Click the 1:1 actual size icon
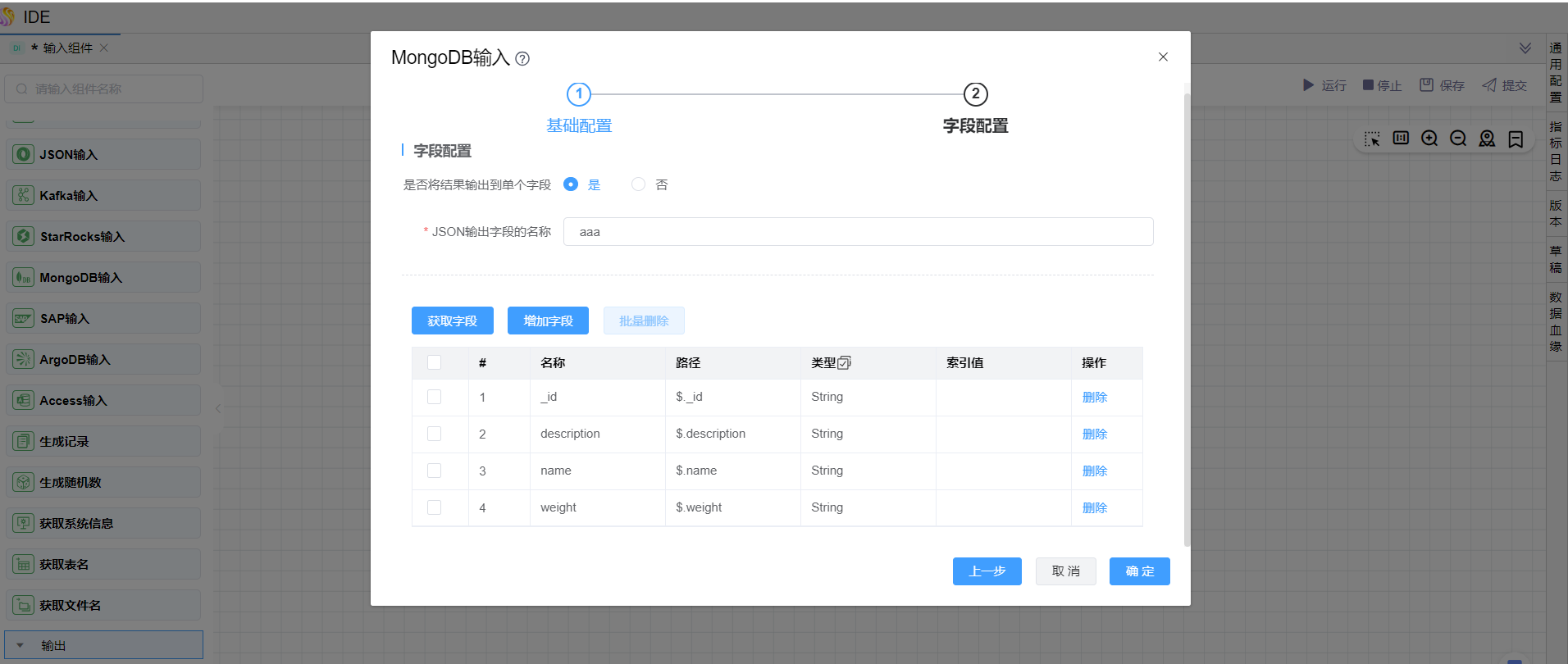The image size is (1568, 664). pyautogui.click(x=1401, y=139)
